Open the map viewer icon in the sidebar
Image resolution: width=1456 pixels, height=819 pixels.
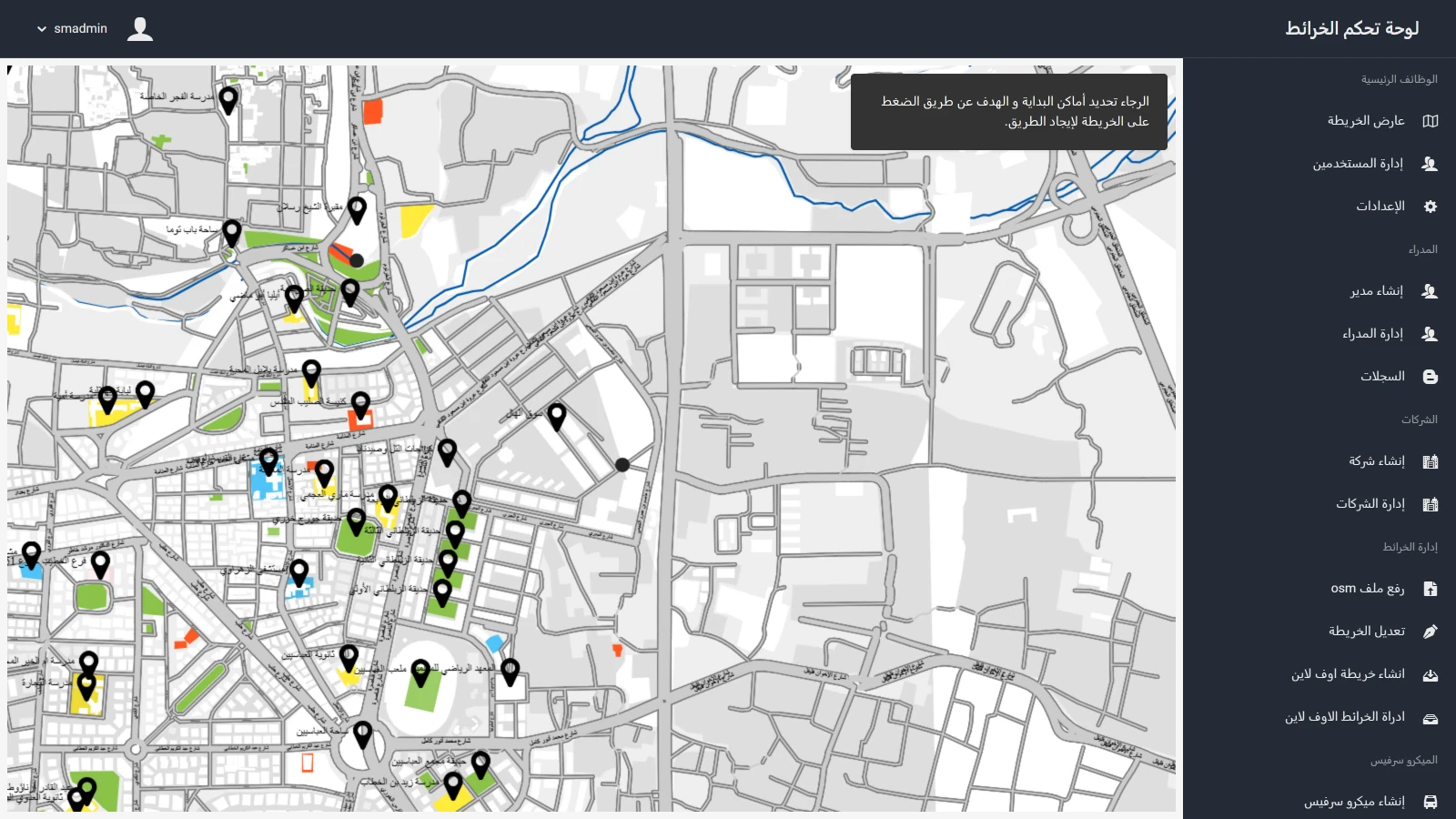point(1431,121)
